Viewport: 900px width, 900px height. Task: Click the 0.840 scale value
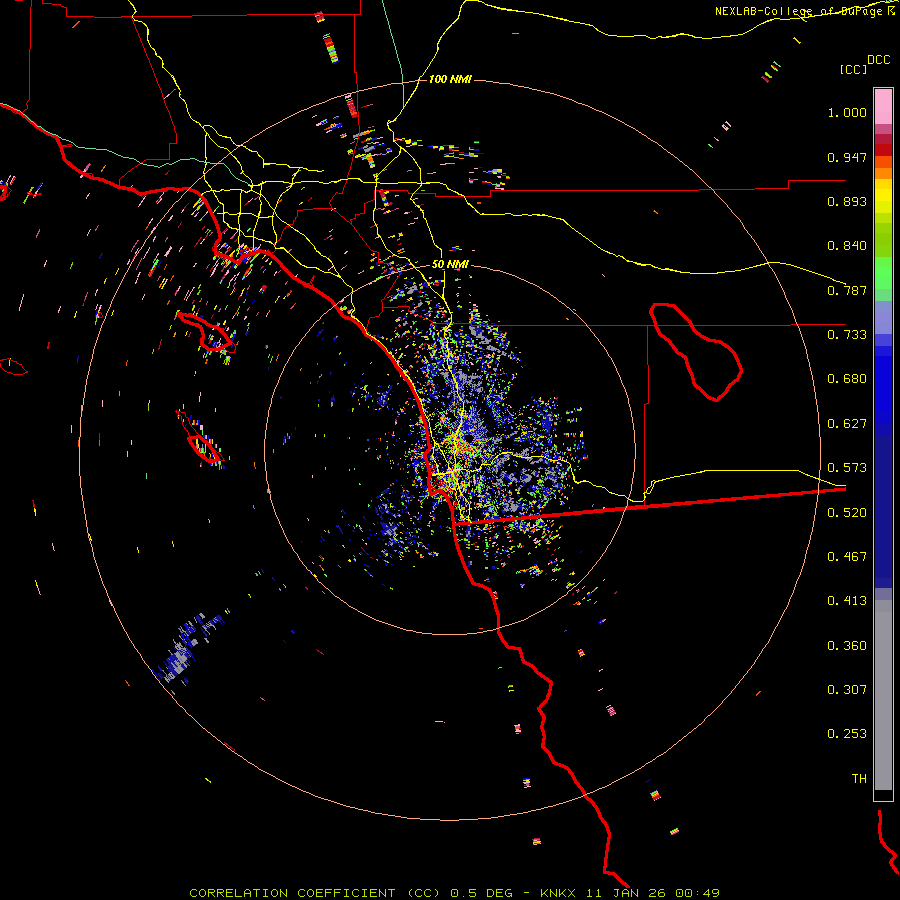[847, 246]
